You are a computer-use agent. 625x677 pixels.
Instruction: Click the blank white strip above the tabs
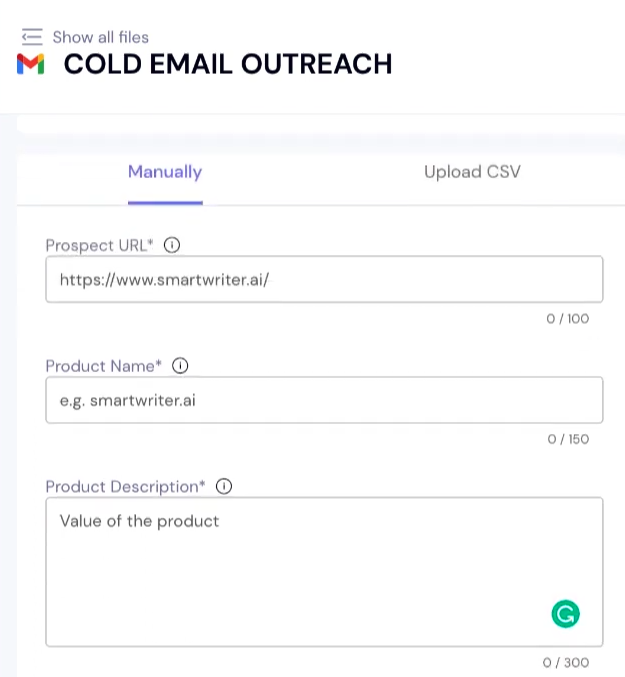tap(320, 125)
